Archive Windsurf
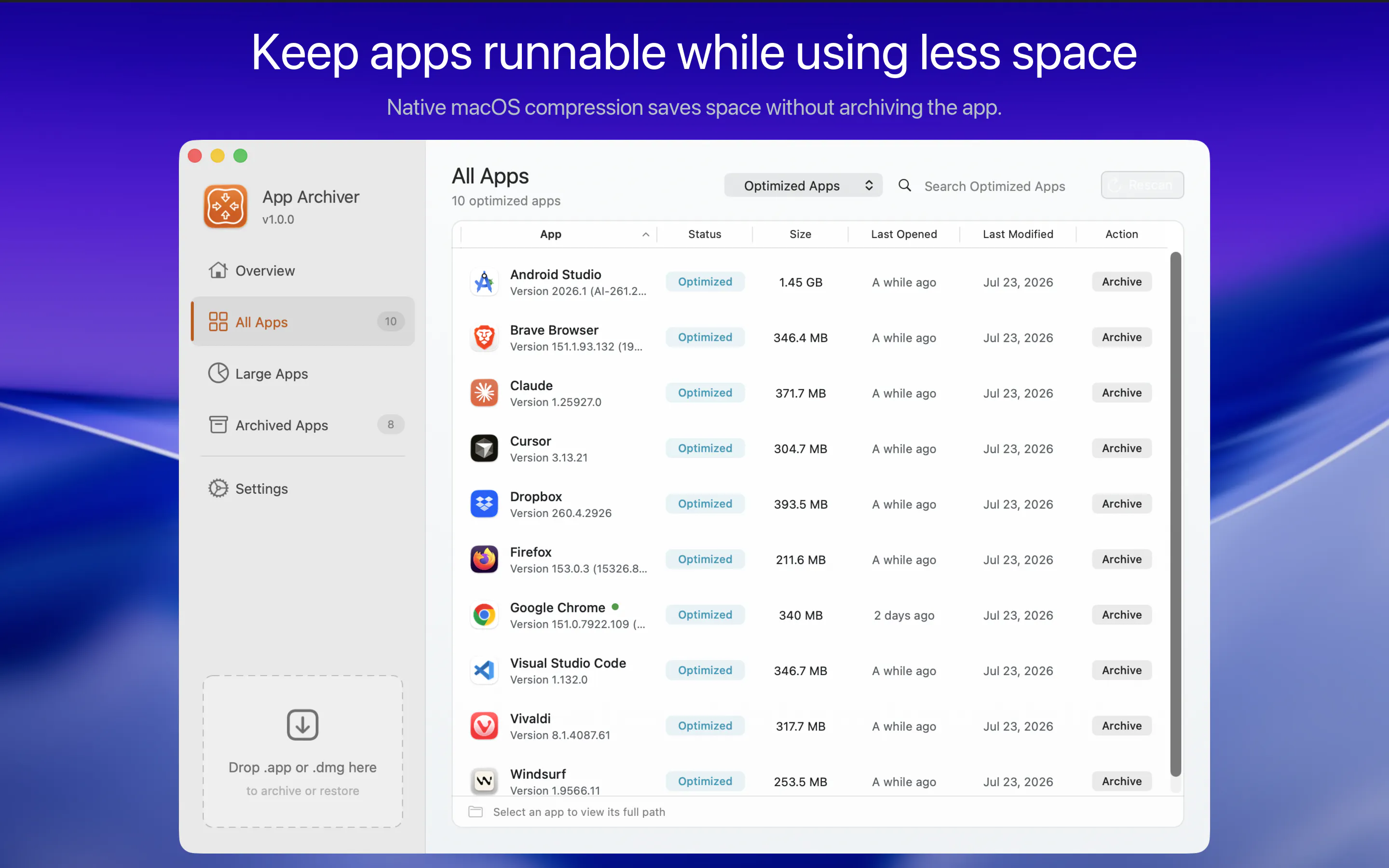The height and width of the screenshot is (868, 1389). 1121,781
